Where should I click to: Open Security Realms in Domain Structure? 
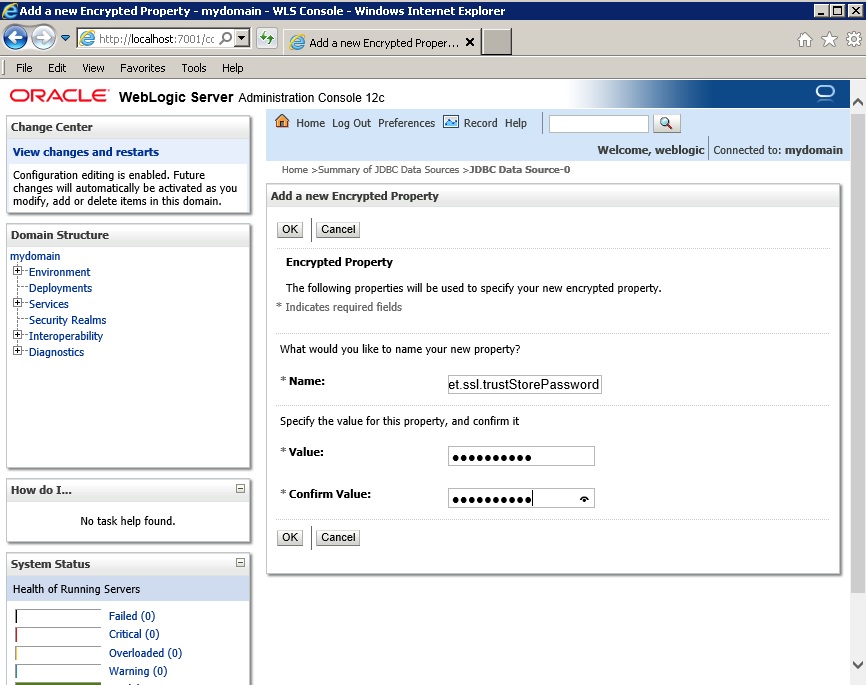pos(67,320)
